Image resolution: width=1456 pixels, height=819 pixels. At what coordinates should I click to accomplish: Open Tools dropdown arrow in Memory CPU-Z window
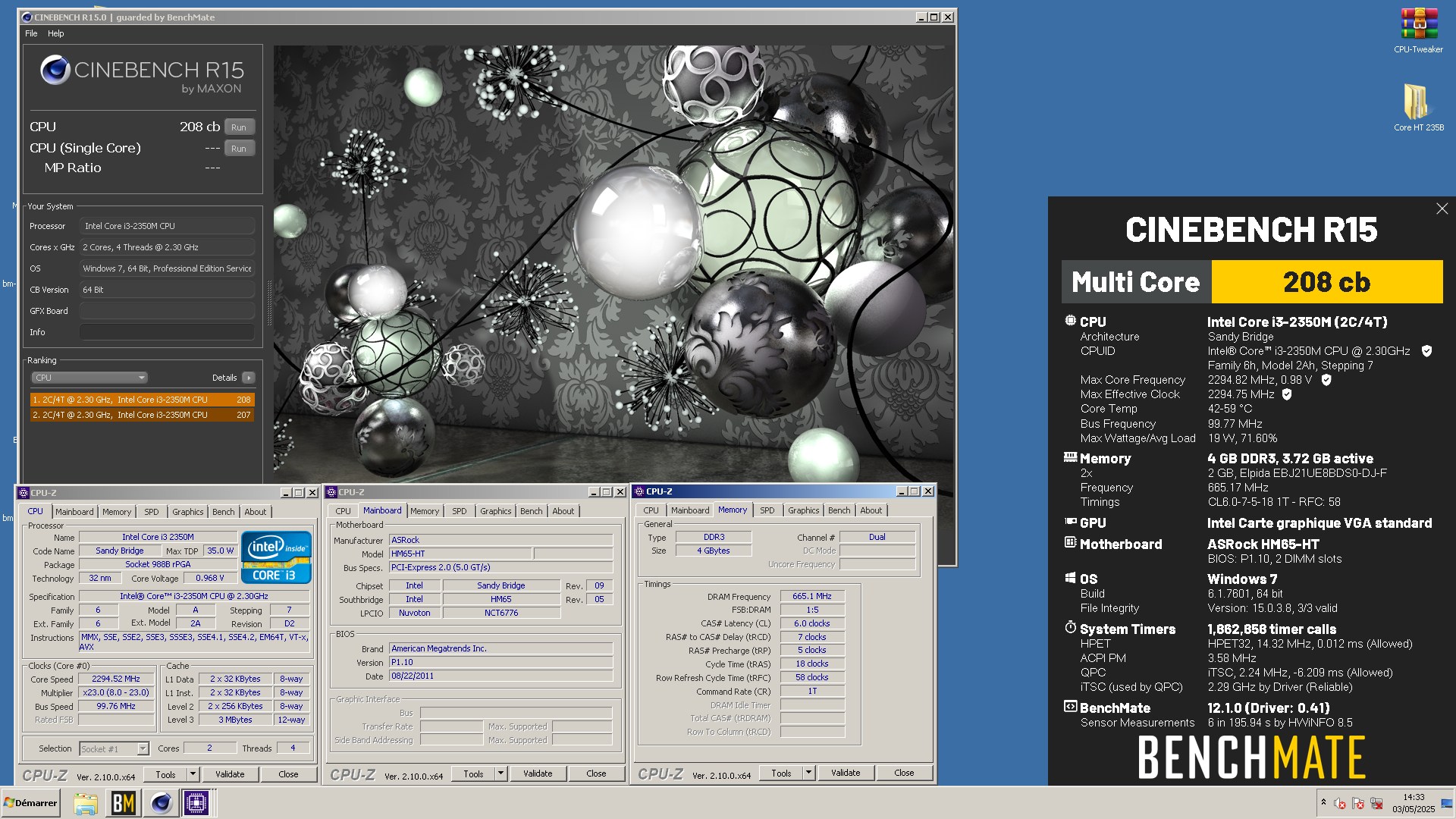point(808,773)
